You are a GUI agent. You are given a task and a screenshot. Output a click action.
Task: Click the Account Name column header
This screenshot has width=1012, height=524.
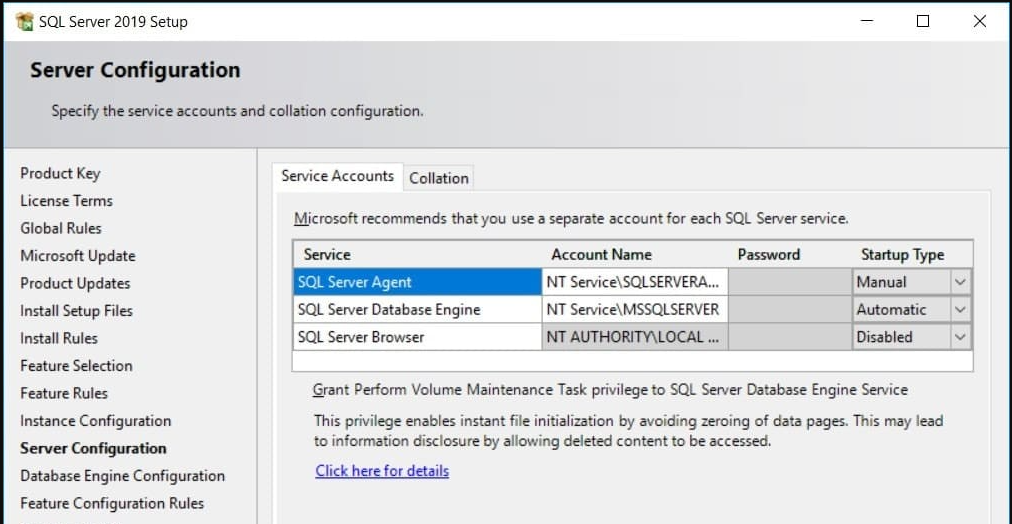tap(601, 254)
